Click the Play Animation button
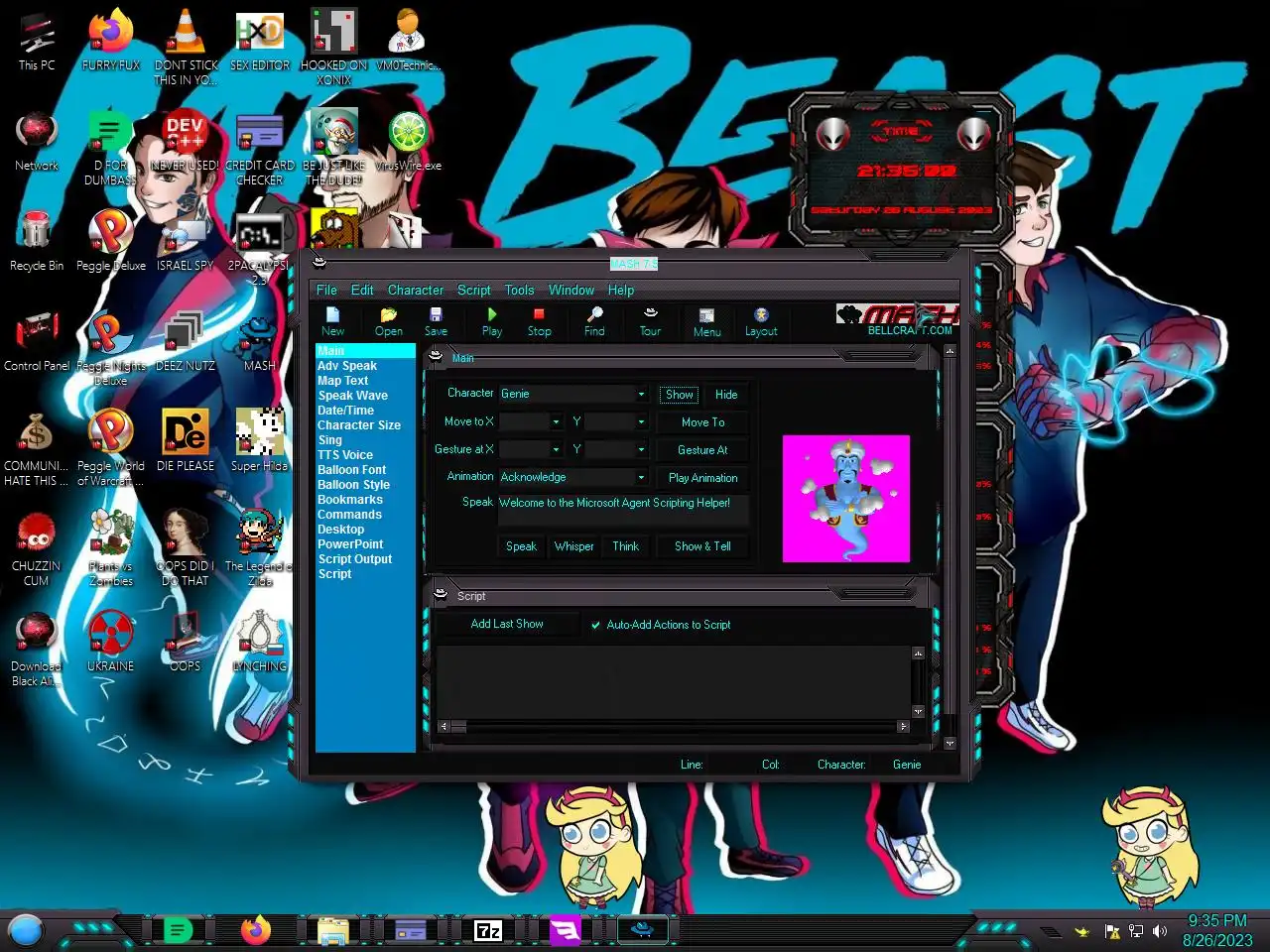1270x952 pixels. (x=702, y=478)
